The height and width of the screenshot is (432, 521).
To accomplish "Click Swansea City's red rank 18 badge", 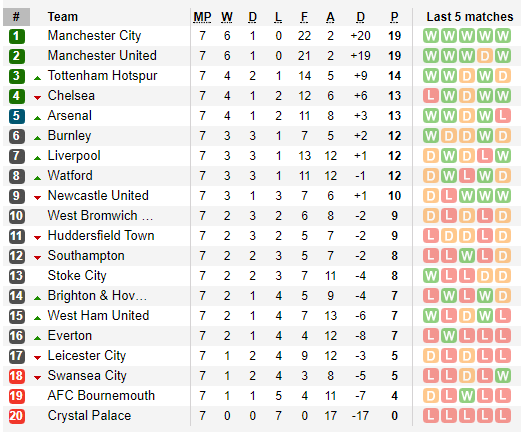I will pos(17,376).
